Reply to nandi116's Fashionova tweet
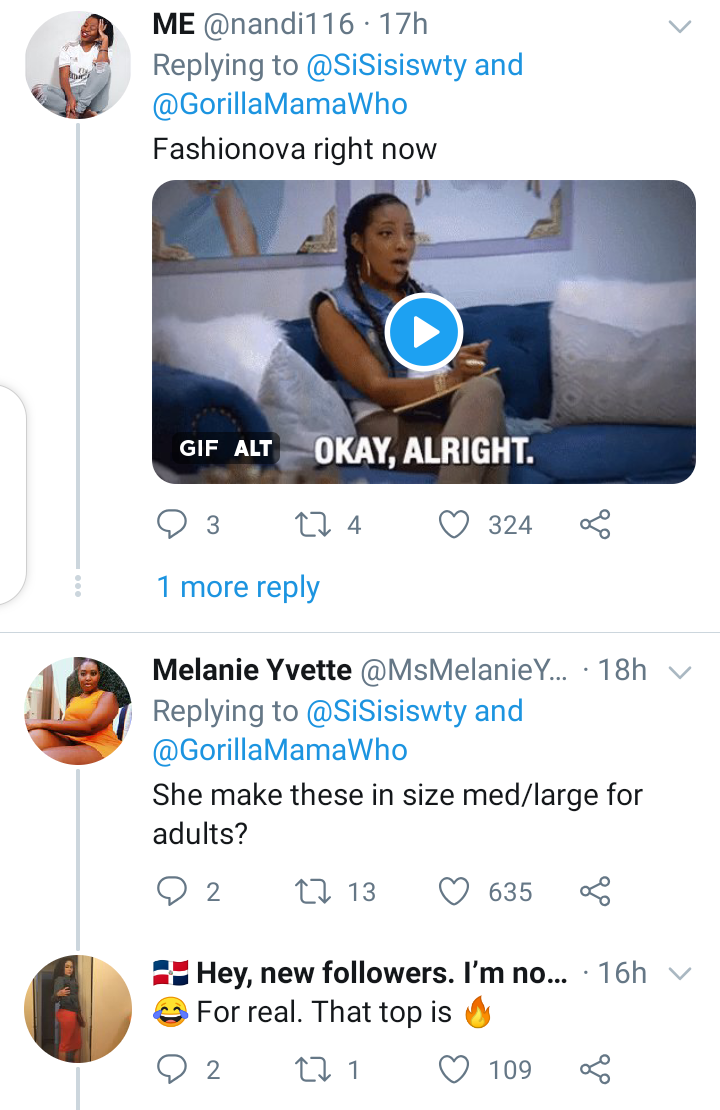The width and height of the screenshot is (720, 1110). click(x=173, y=524)
